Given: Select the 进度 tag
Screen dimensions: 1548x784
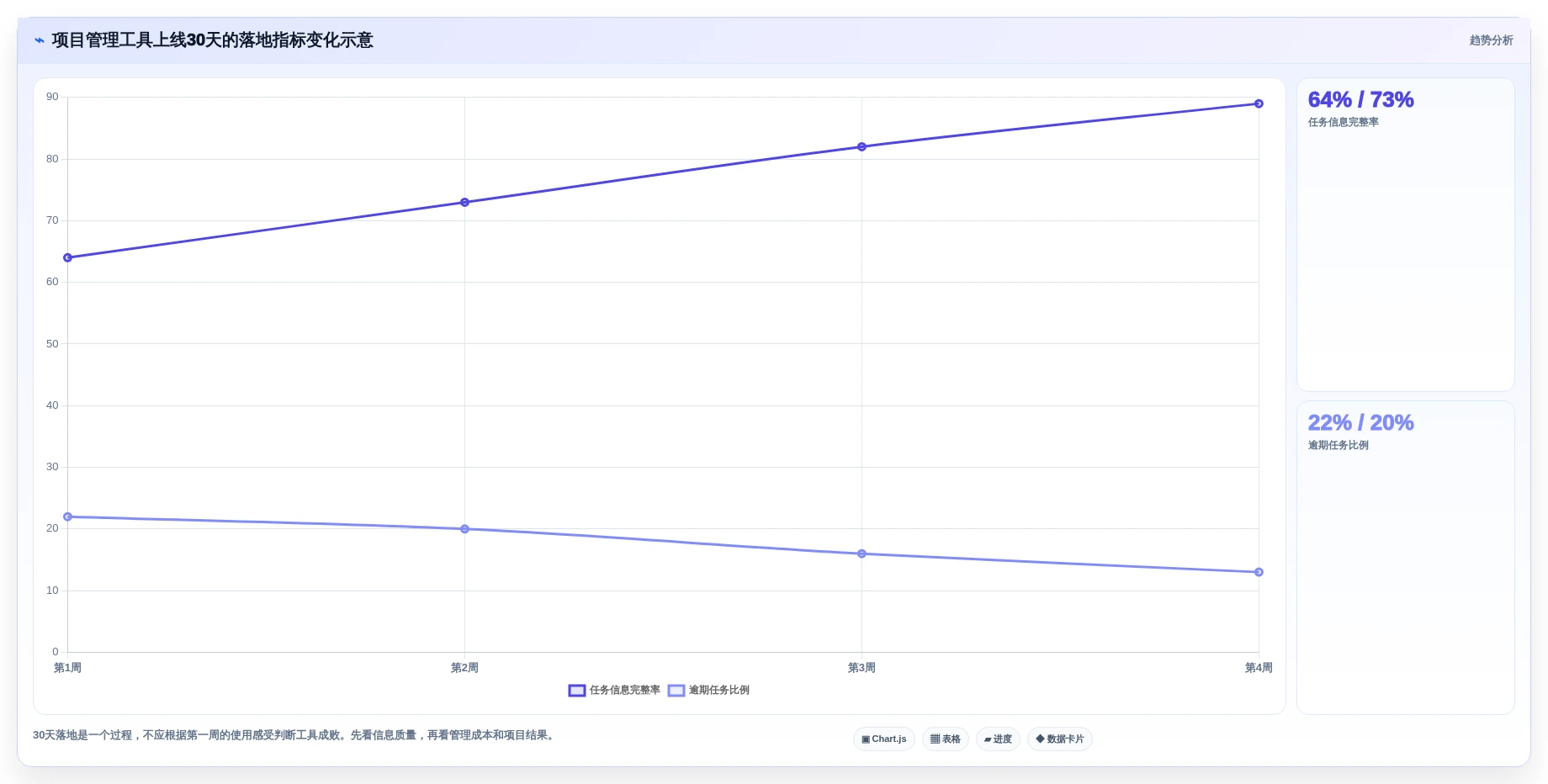Looking at the screenshot, I should [998, 739].
